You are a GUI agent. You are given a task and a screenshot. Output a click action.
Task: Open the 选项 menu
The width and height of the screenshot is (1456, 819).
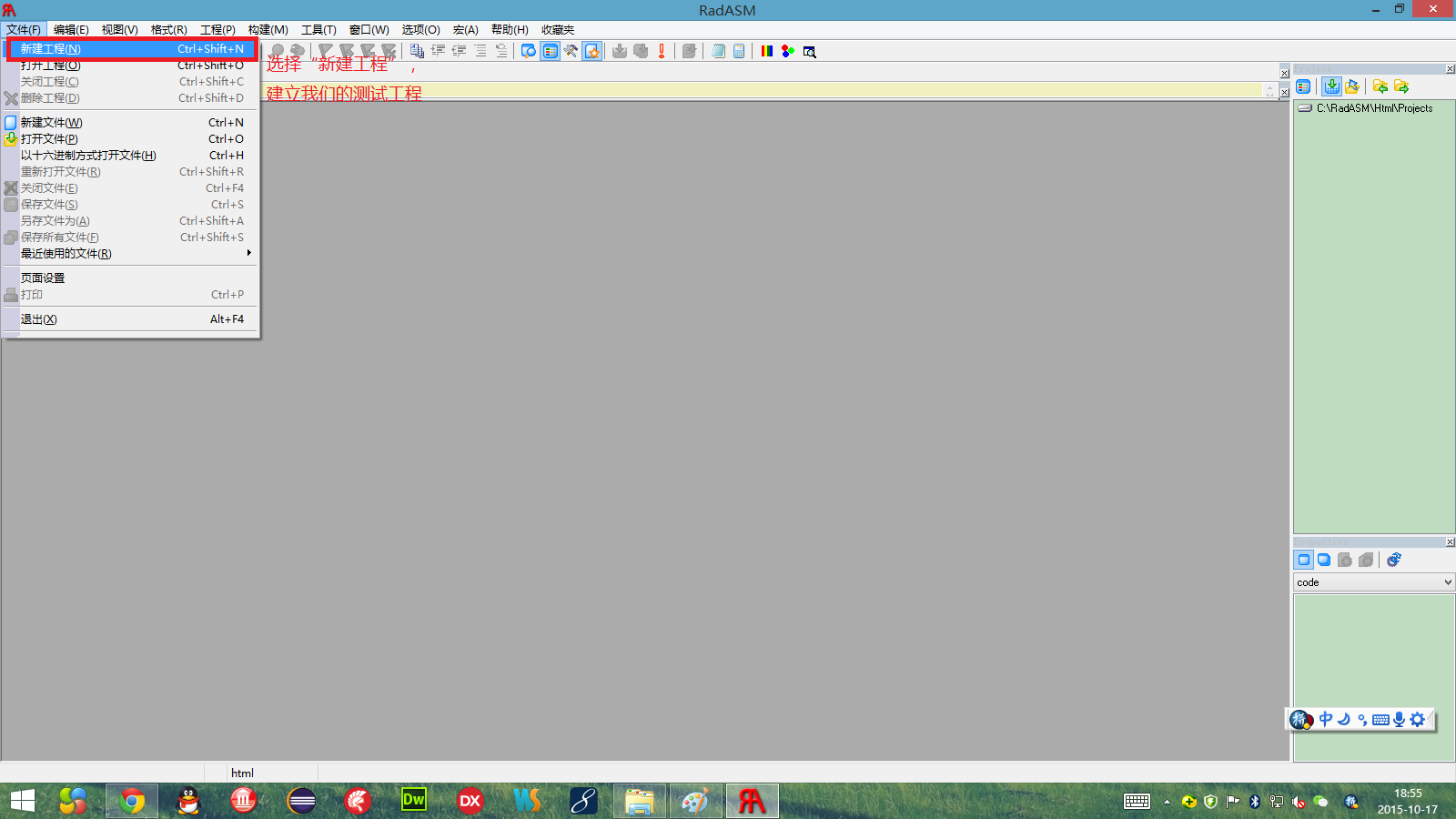(x=420, y=30)
